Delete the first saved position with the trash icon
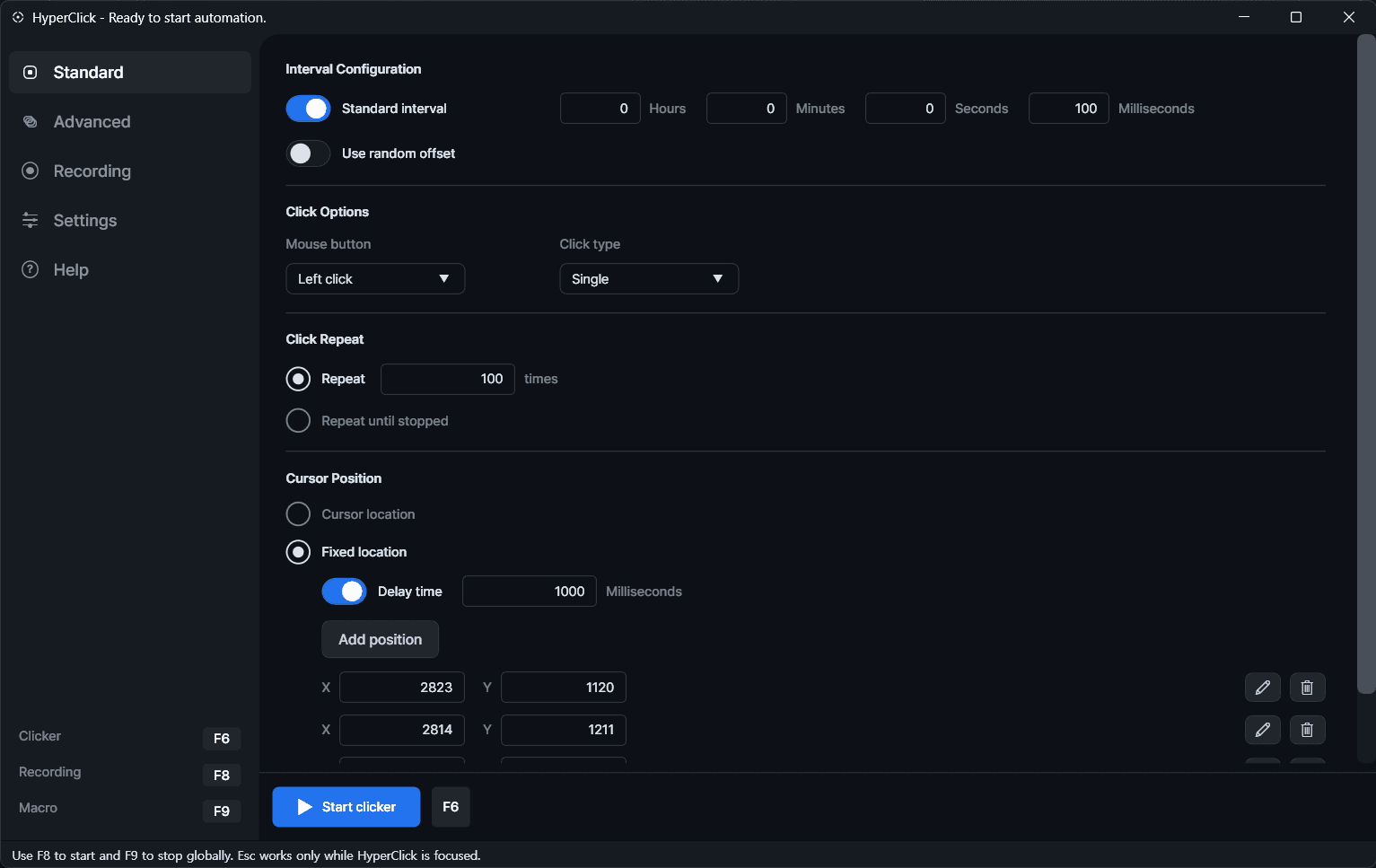Screen dimensions: 1376x868 point(1307,687)
